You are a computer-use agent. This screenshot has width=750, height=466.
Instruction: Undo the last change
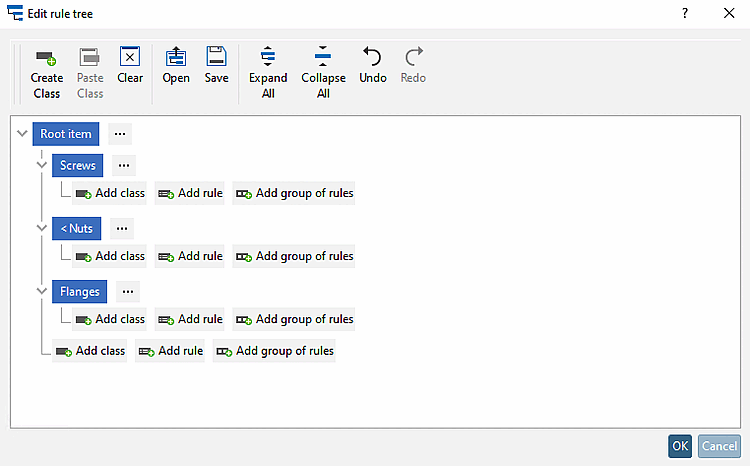[x=373, y=65]
